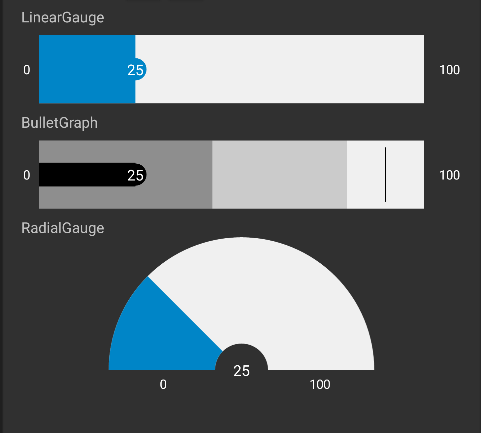The width and height of the screenshot is (481, 433).
Task: Select the BulletGraph minimum label 0
Action: pyautogui.click(x=27, y=175)
